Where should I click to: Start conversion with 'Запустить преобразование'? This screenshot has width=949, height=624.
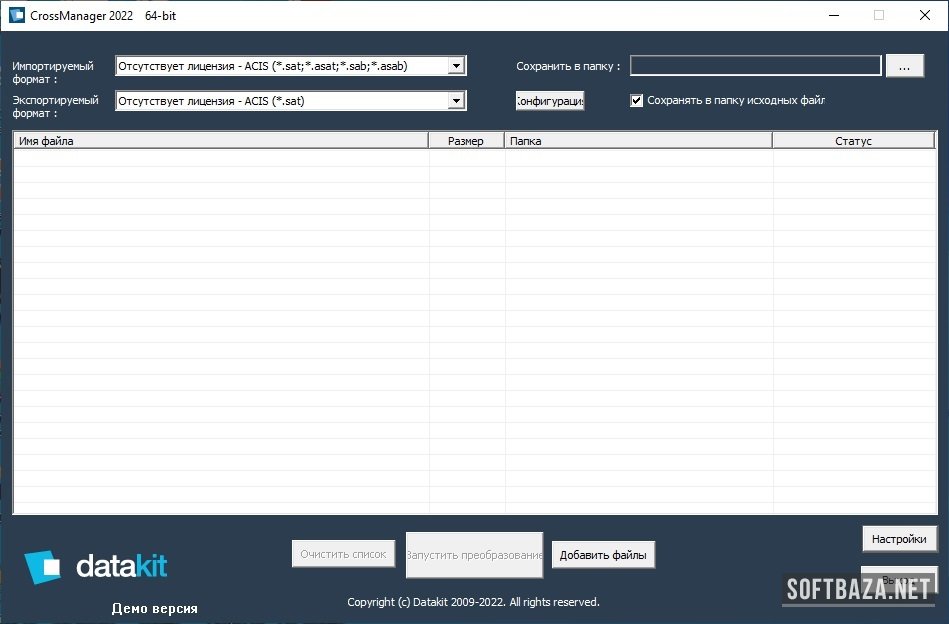point(474,555)
